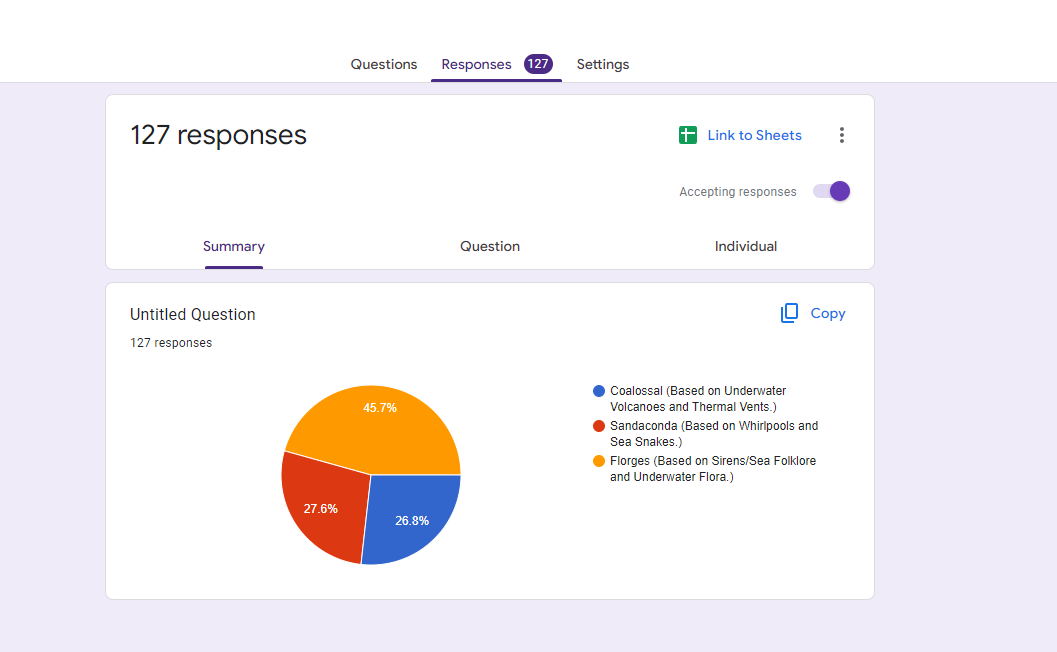Click the Accepting responses label
1057x652 pixels.
pyautogui.click(x=737, y=191)
